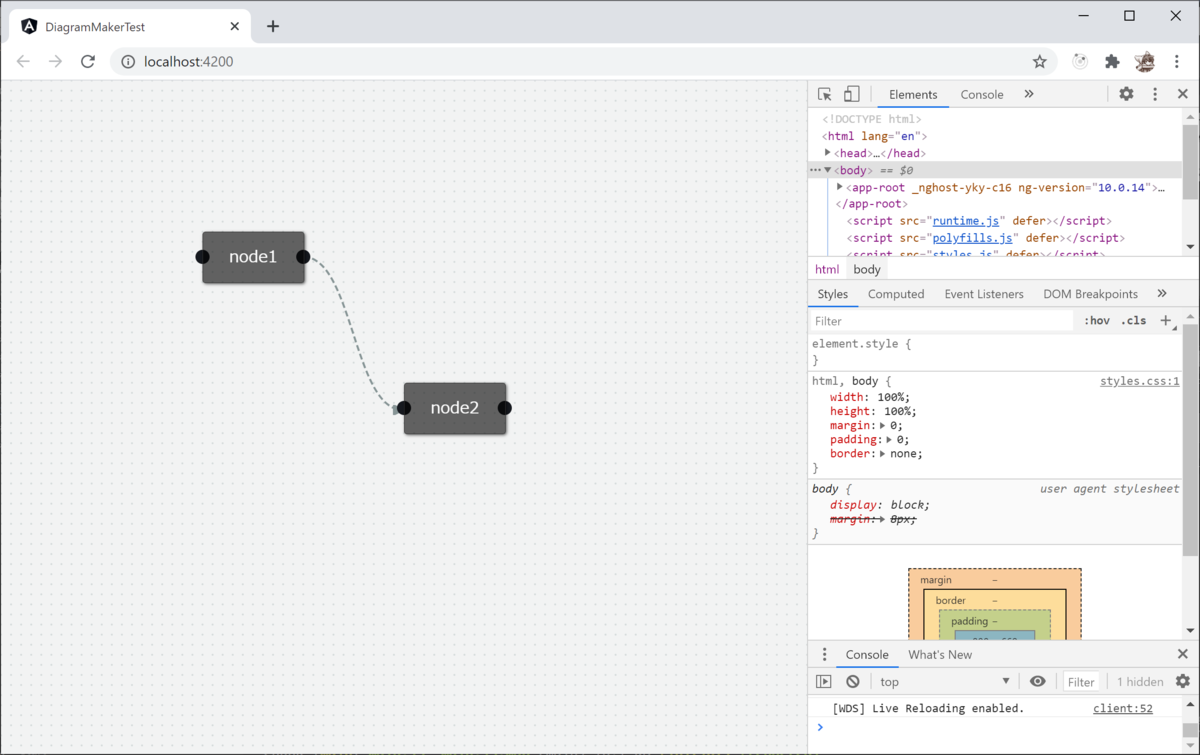Open the Computed tab
Viewport: 1200px width, 755px height.
896,294
